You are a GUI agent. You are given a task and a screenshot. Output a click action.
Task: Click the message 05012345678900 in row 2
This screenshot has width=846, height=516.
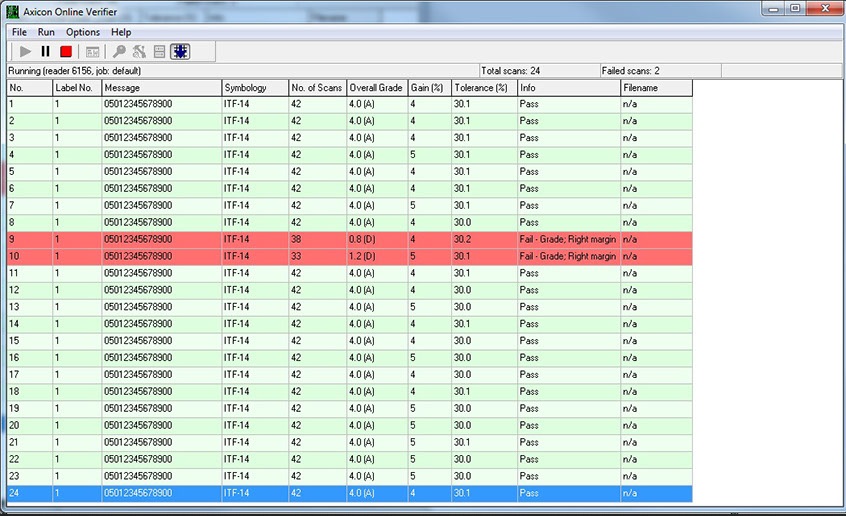[162, 120]
